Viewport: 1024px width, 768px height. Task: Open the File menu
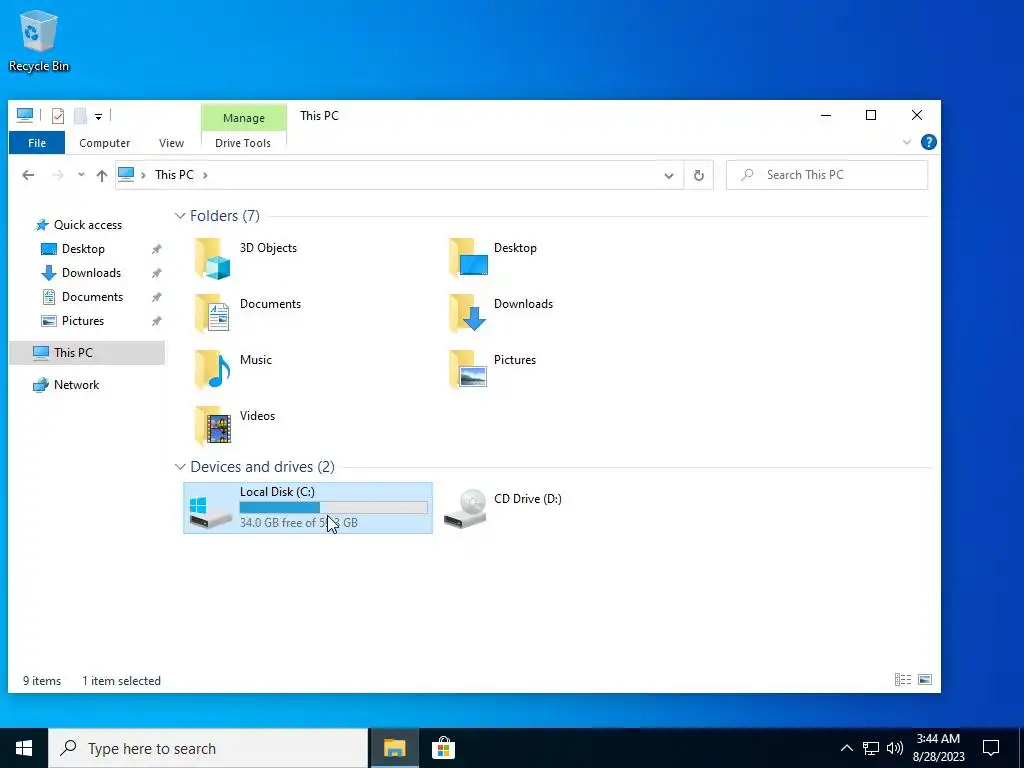[x=37, y=143]
